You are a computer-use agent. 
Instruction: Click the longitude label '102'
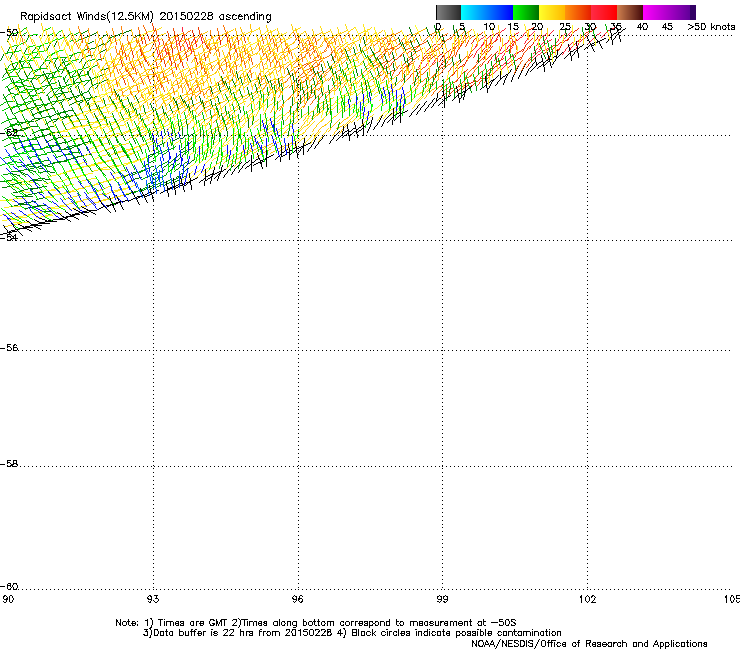pos(587,599)
